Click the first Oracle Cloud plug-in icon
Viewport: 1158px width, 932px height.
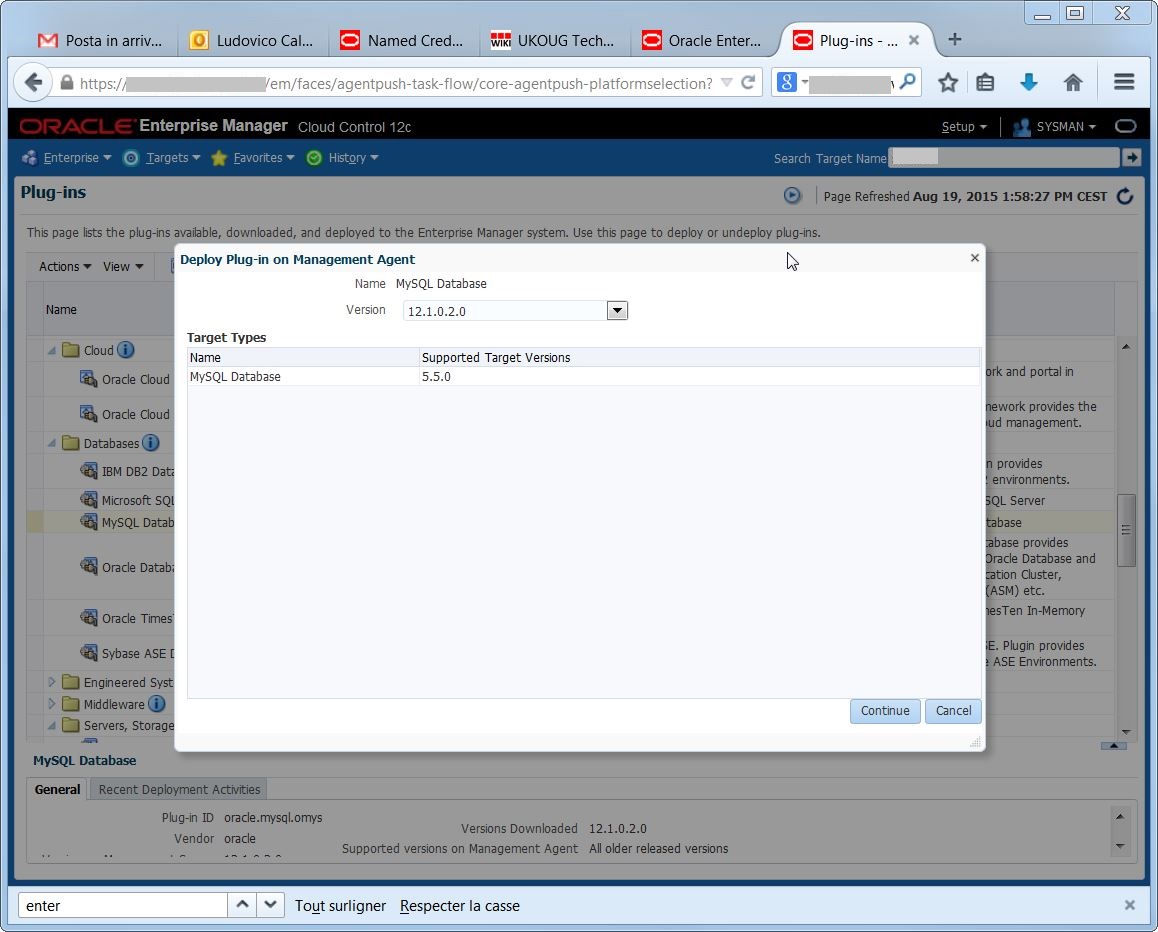pos(89,379)
